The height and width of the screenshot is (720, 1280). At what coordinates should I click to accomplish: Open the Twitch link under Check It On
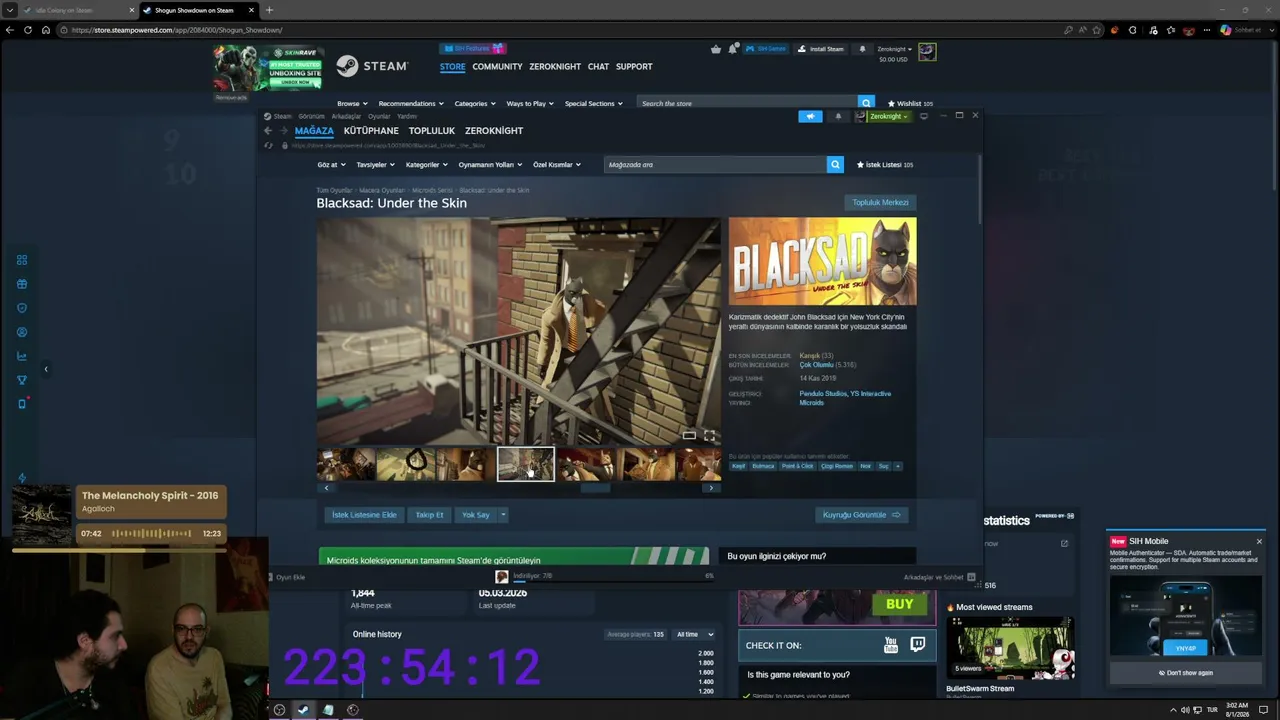click(x=917, y=645)
